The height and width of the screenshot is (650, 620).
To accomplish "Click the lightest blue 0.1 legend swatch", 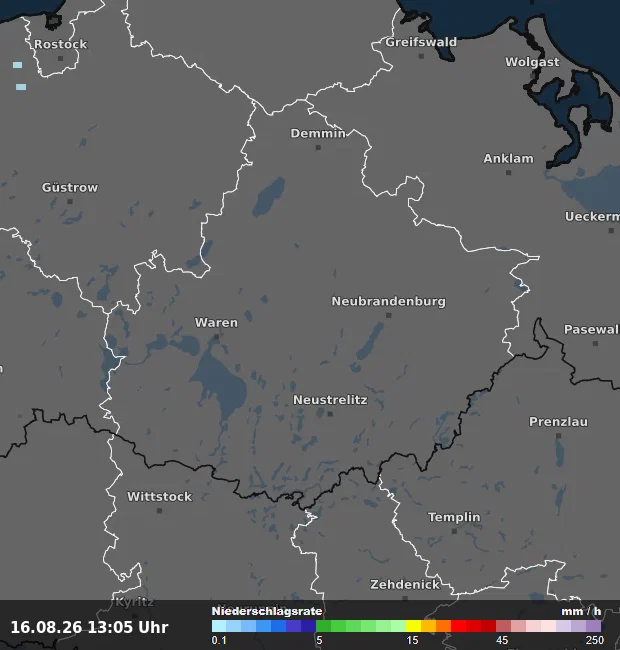I will point(219,626).
